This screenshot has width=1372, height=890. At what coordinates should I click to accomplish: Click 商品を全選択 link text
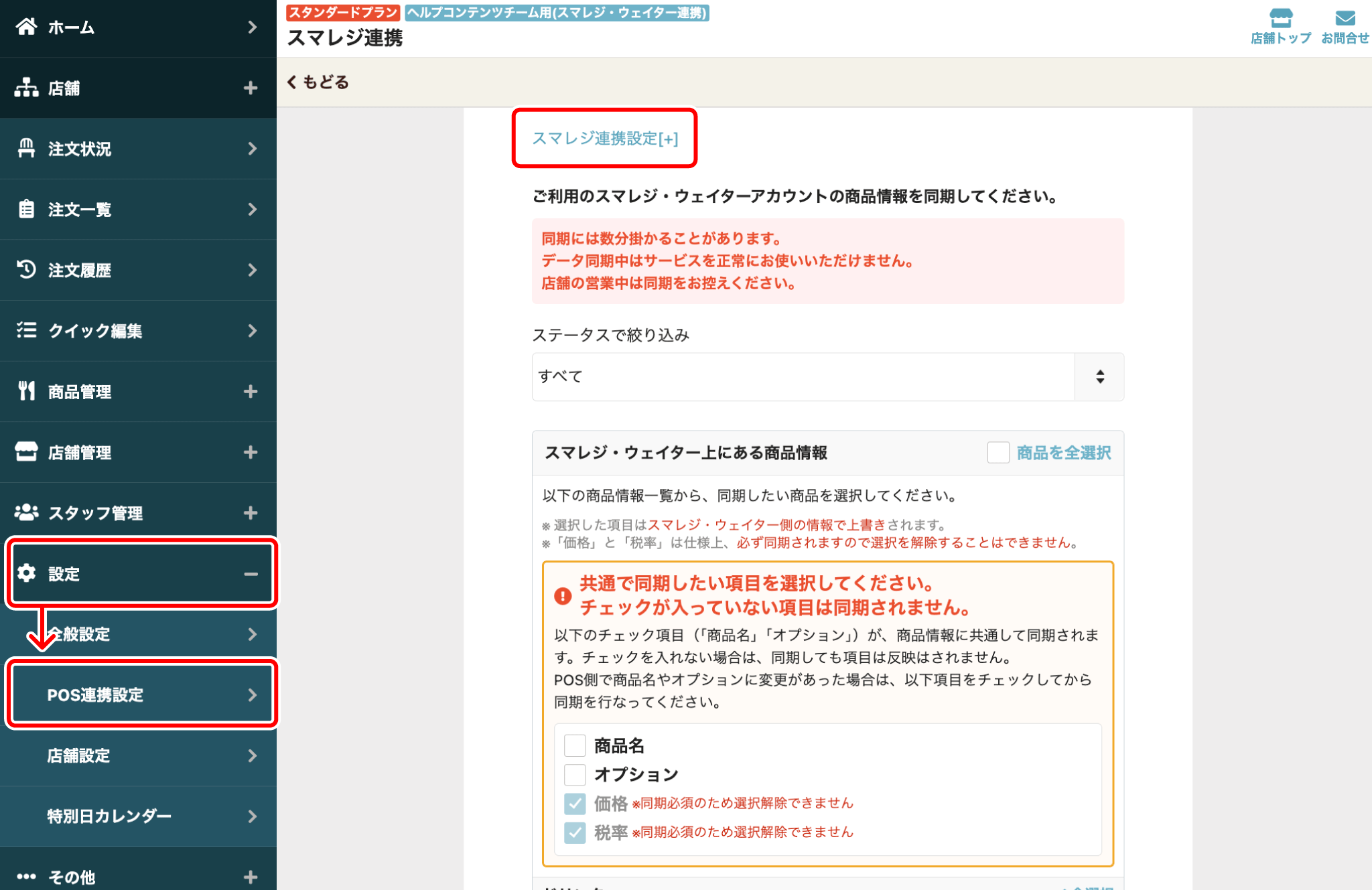(x=1064, y=453)
